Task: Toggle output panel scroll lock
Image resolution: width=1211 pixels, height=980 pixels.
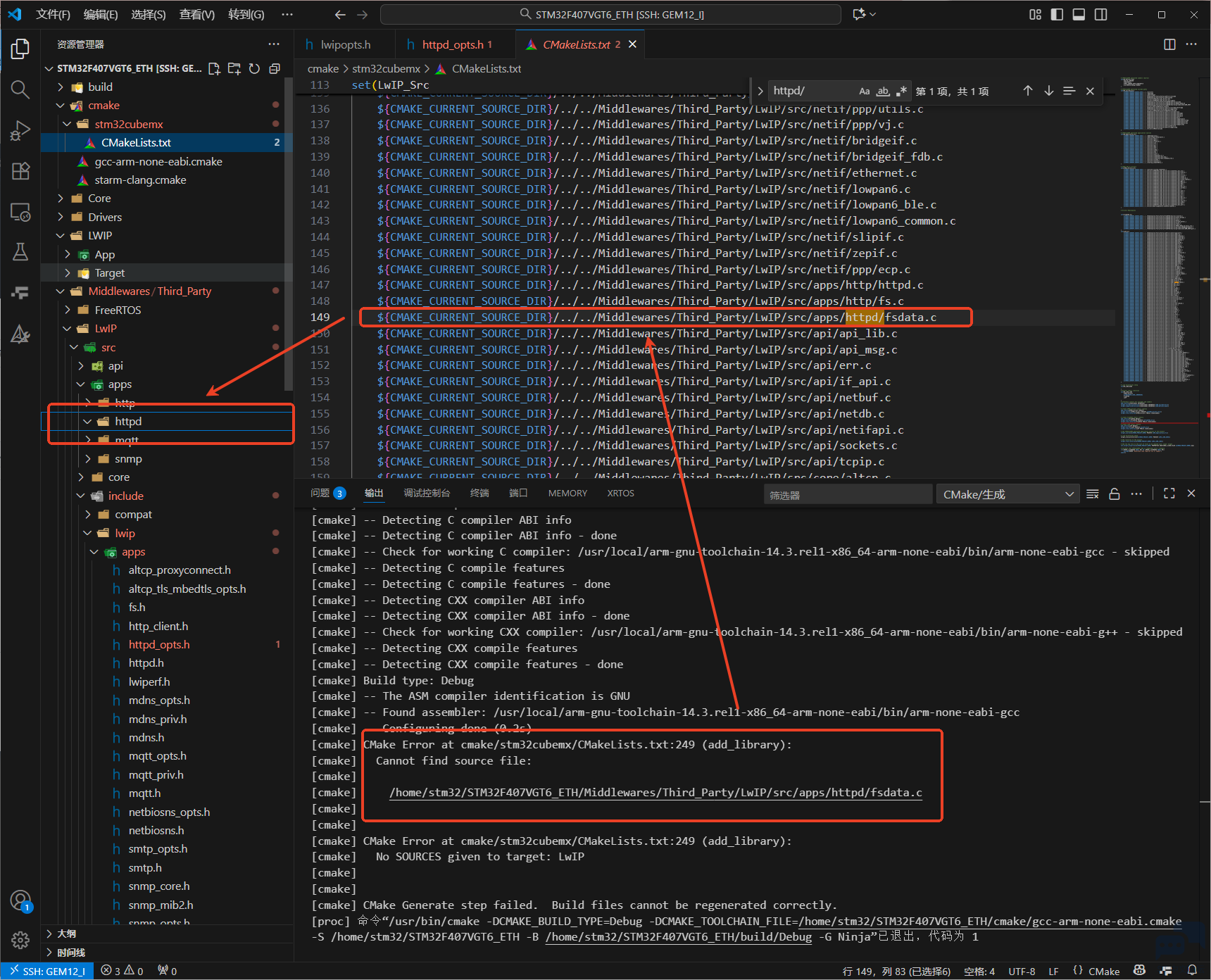Action: point(1114,494)
